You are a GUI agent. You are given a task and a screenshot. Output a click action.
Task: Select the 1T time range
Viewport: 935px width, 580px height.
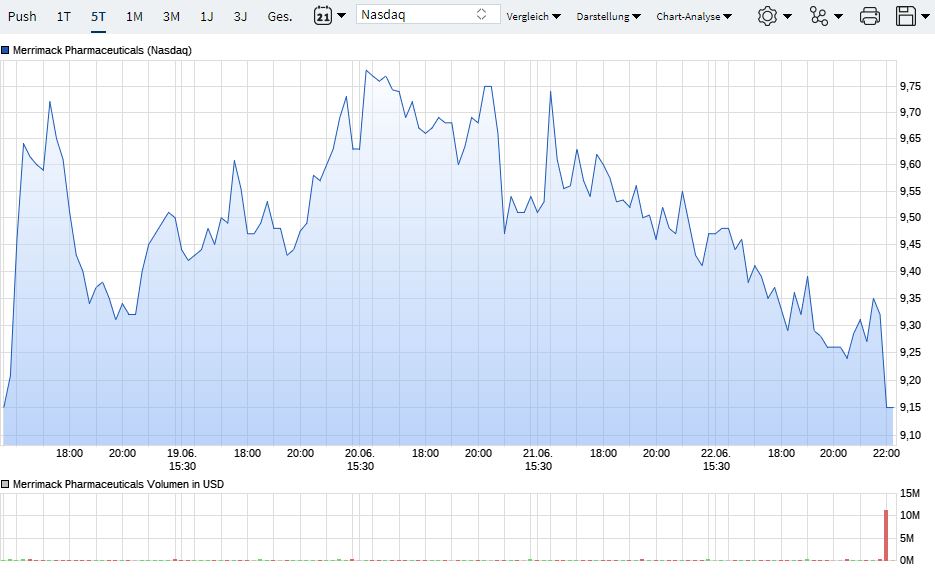[64, 16]
